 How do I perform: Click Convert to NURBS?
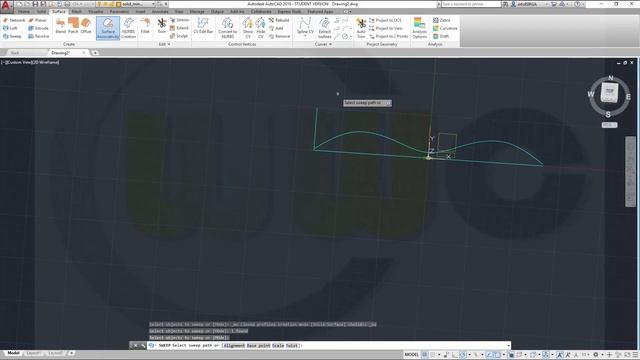[227, 28]
